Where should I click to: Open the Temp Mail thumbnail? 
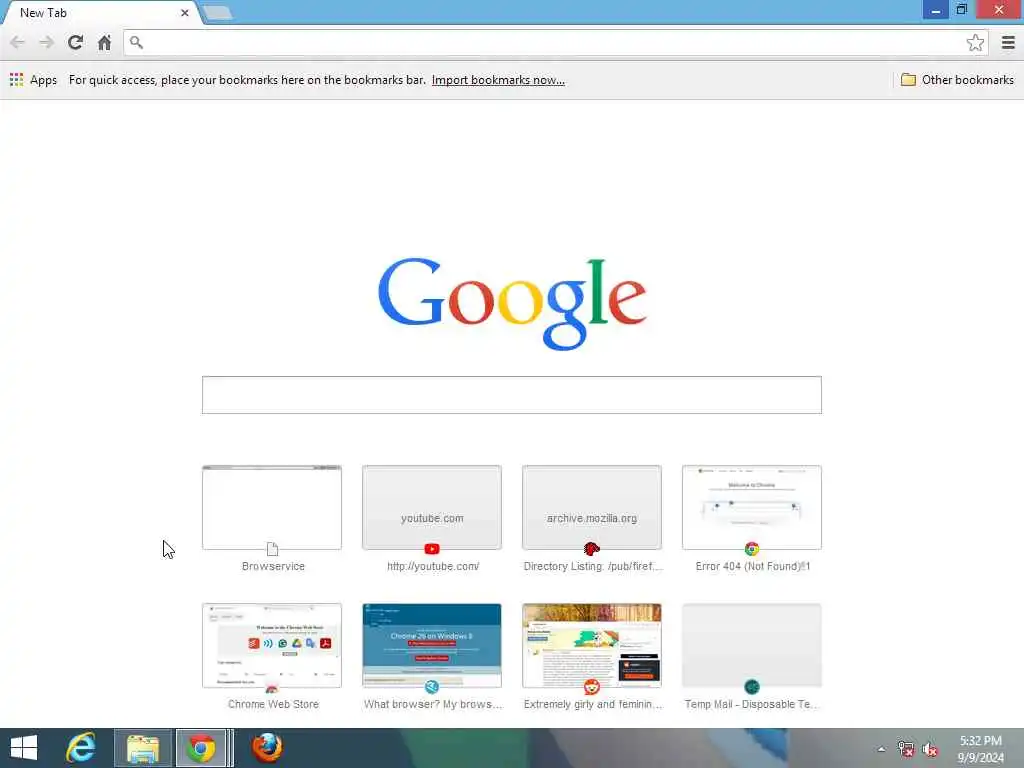(x=752, y=645)
